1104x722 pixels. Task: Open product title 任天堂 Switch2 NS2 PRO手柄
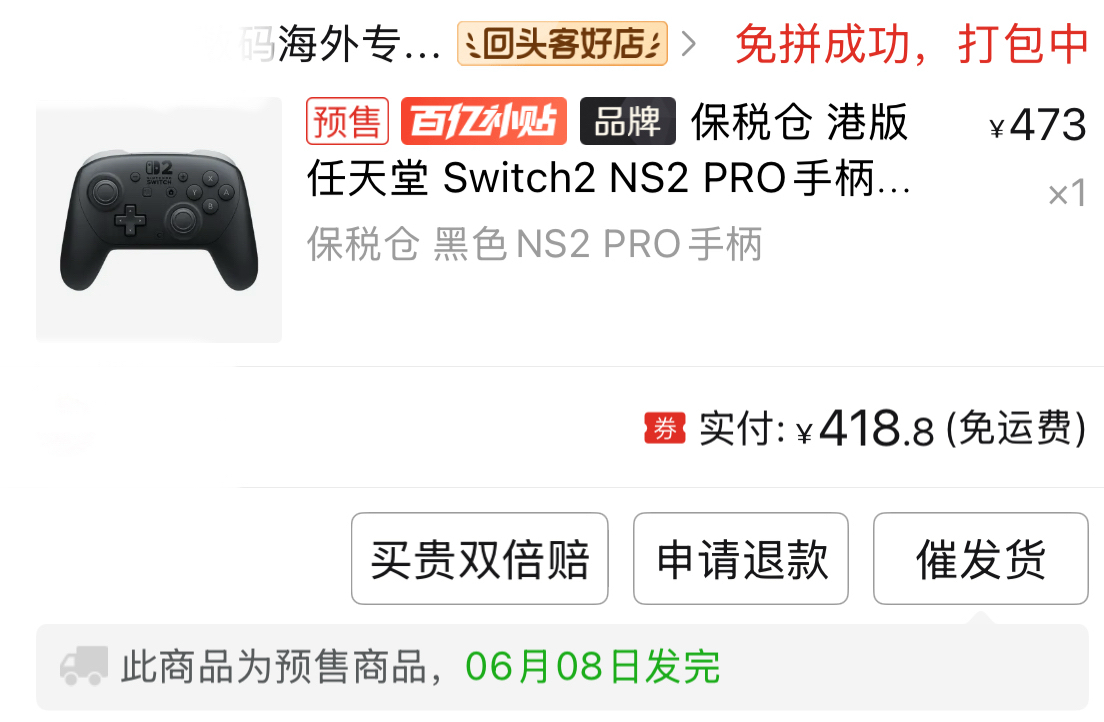coord(609,178)
